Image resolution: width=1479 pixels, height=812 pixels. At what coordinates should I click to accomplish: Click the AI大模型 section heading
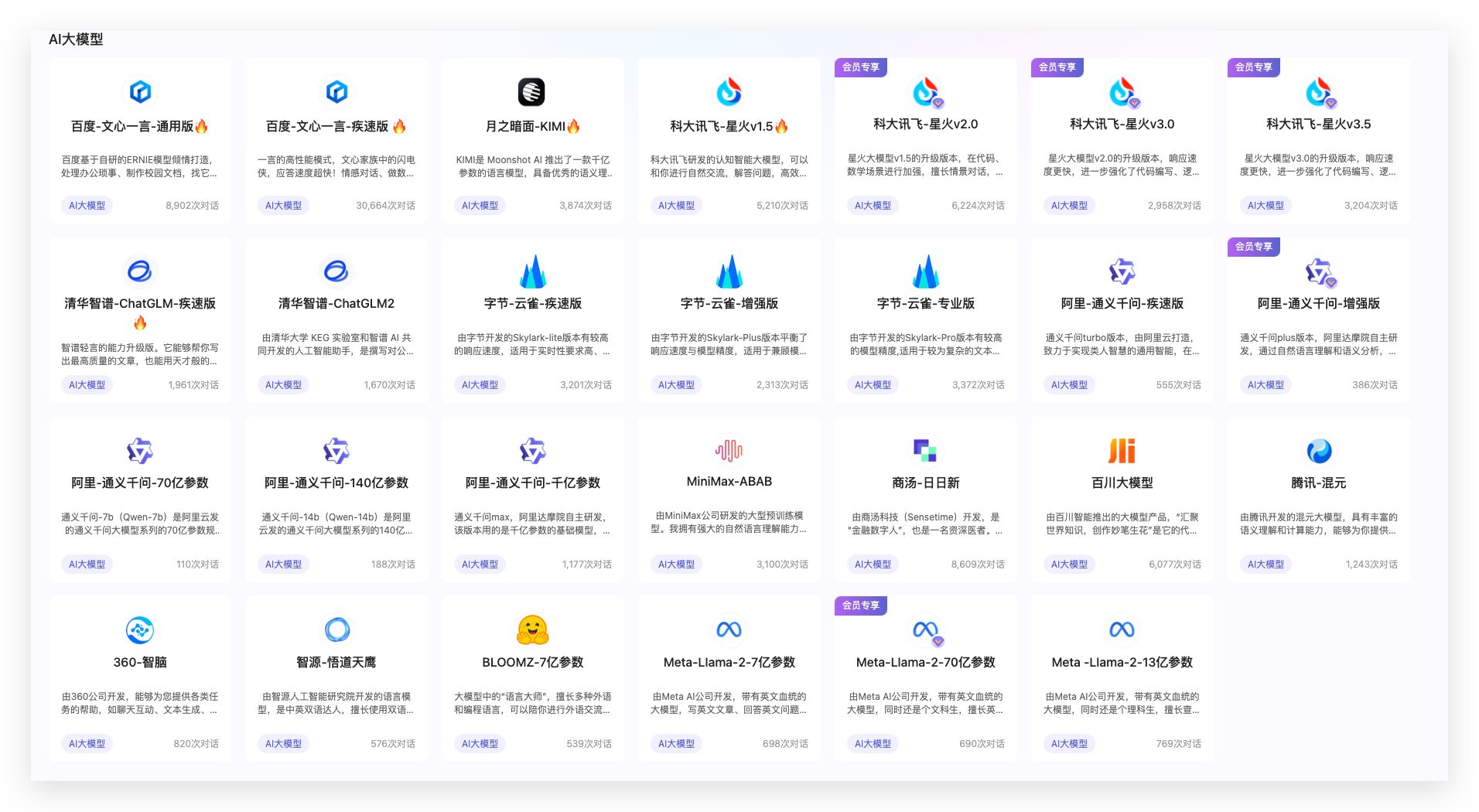coord(76,39)
